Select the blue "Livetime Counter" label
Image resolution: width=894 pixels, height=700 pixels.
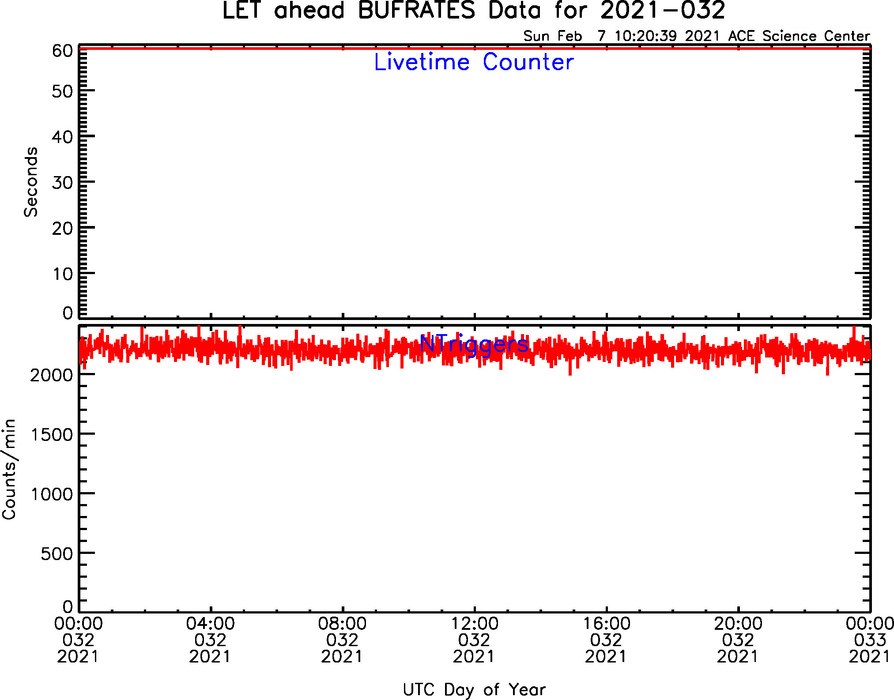(473, 62)
